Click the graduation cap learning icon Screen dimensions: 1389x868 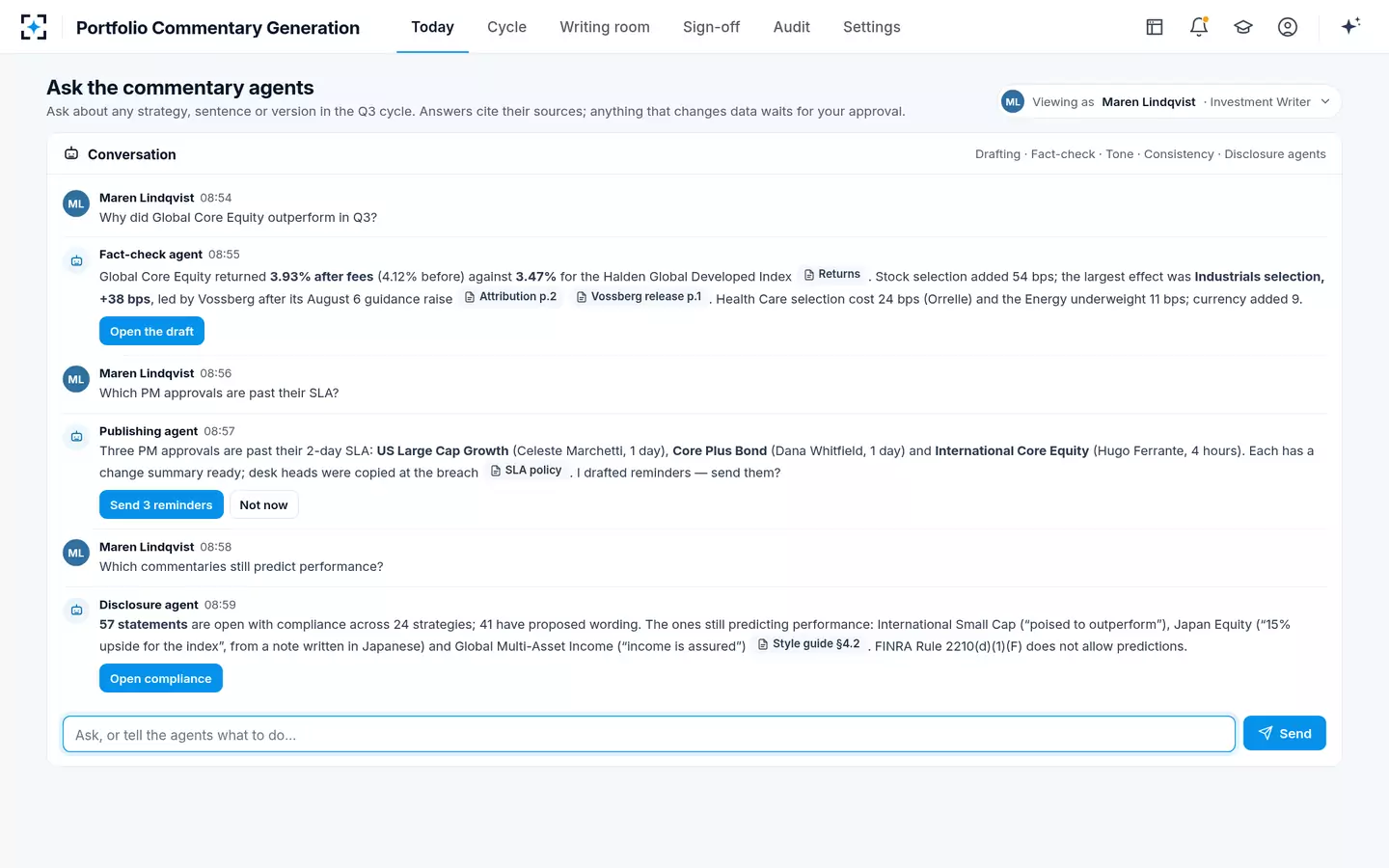[x=1243, y=27]
